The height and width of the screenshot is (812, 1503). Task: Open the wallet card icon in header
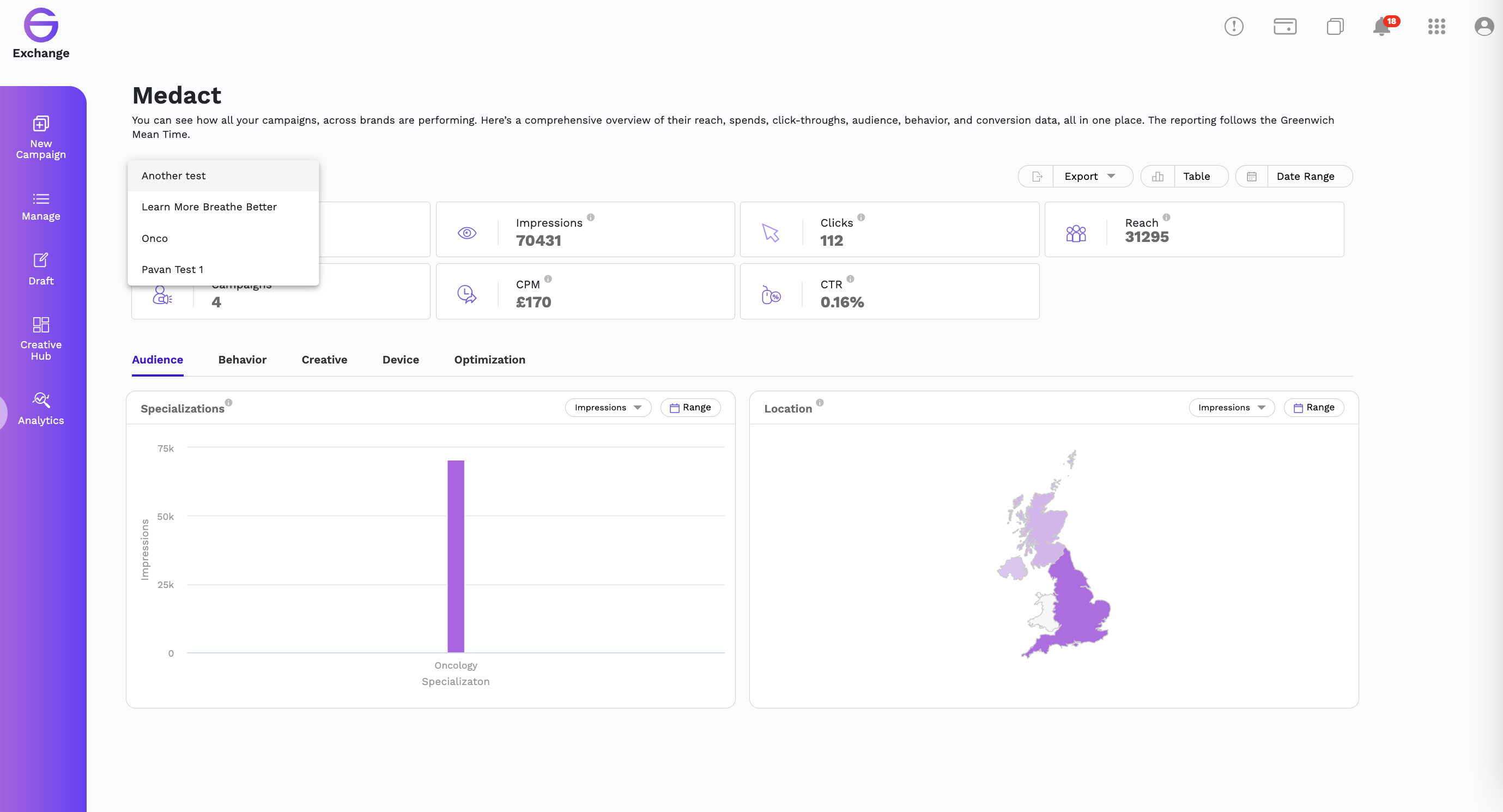(x=1285, y=26)
